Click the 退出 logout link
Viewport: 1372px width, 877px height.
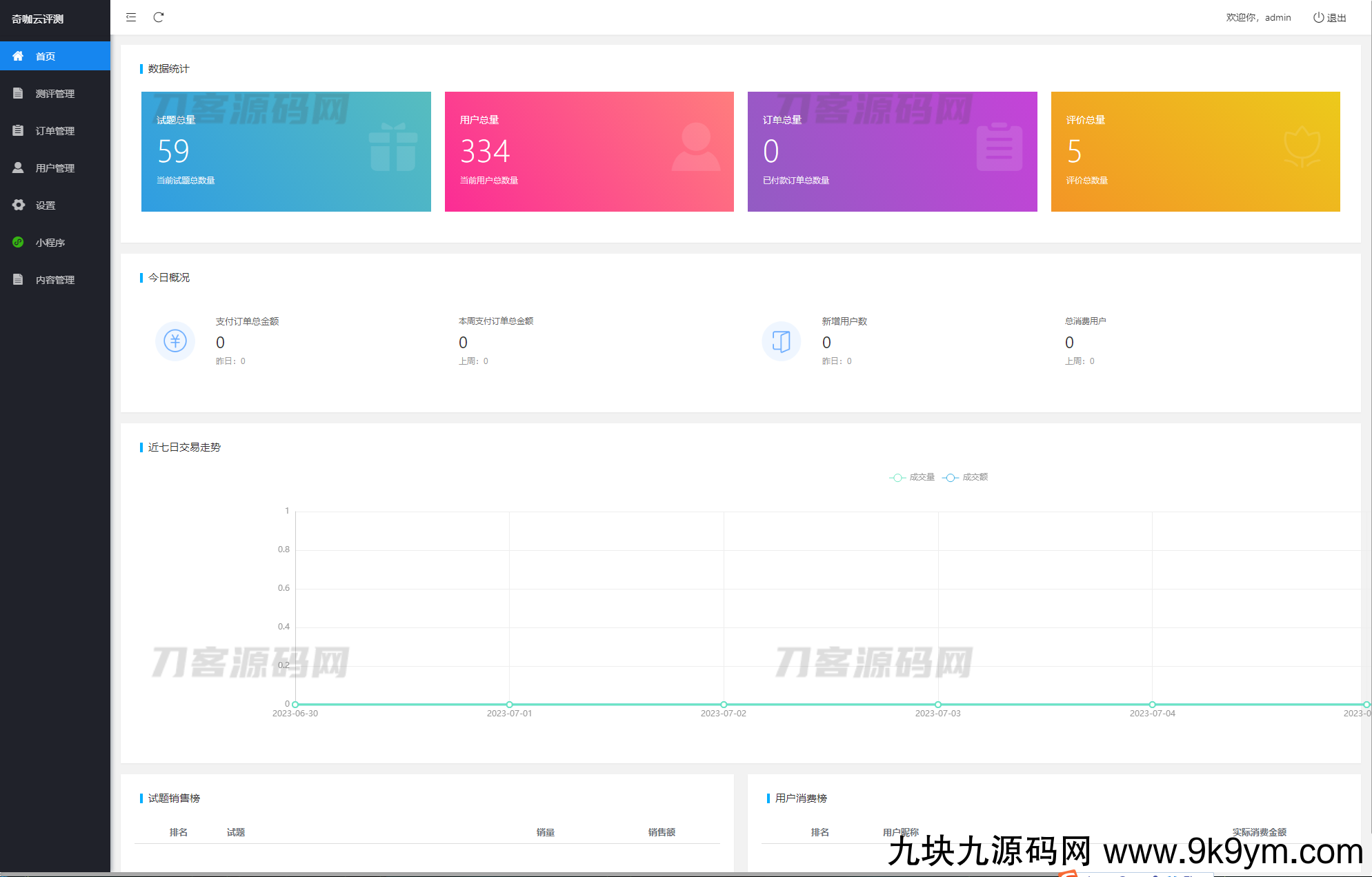coord(1336,18)
